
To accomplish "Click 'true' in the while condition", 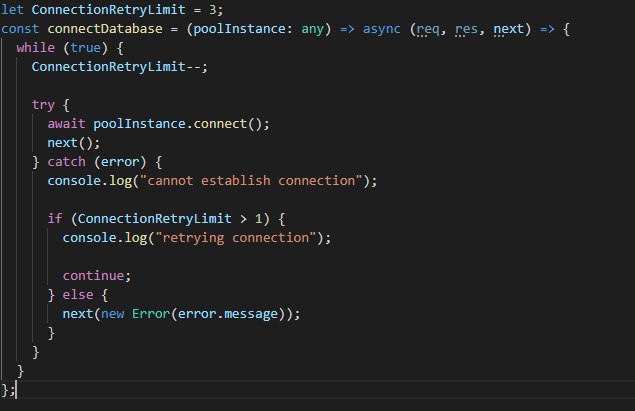I will click(85, 48).
